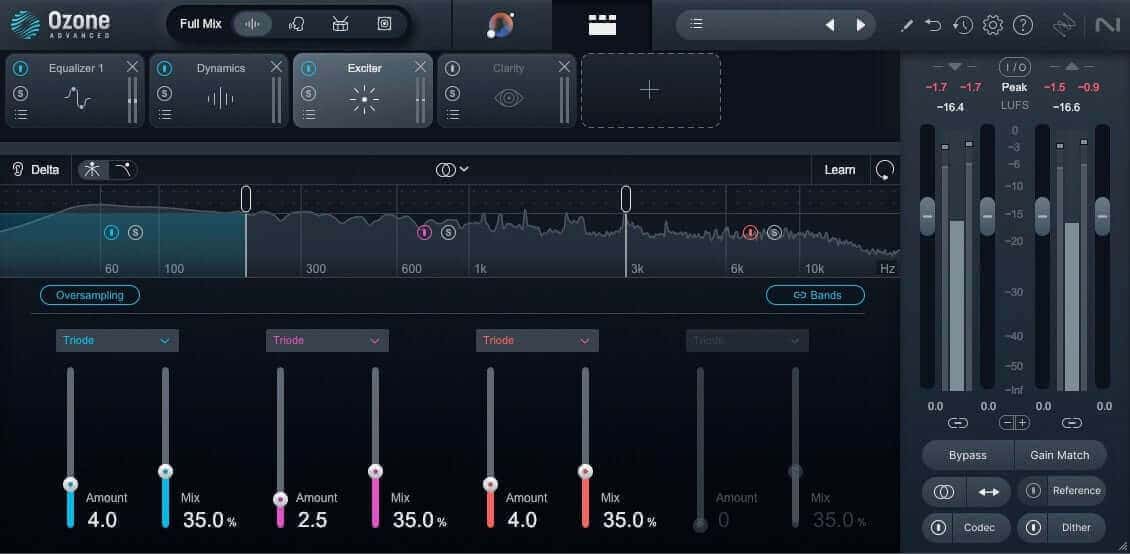Image resolution: width=1130 pixels, height=554 pixels.
Task: Toggle the Delta listen button
Action: point(36,170)
